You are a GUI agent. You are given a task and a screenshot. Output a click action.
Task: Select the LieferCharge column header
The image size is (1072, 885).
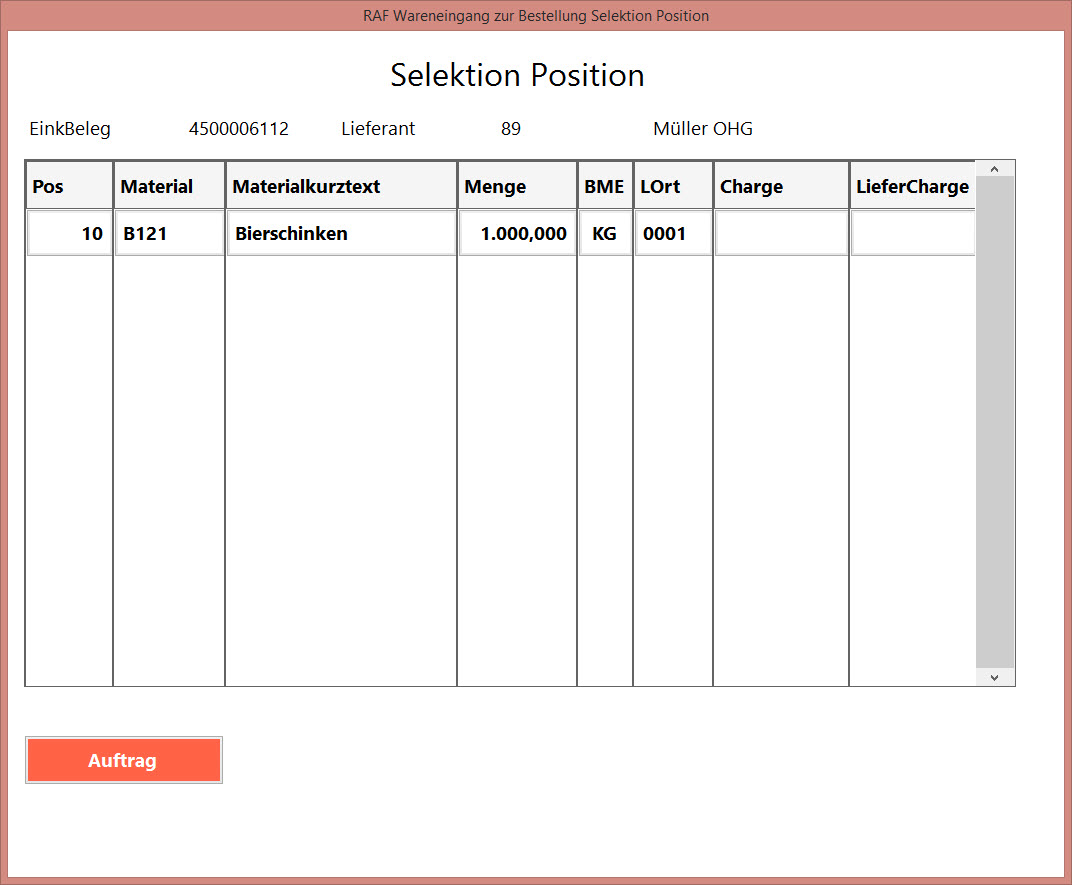coord(912,186)
